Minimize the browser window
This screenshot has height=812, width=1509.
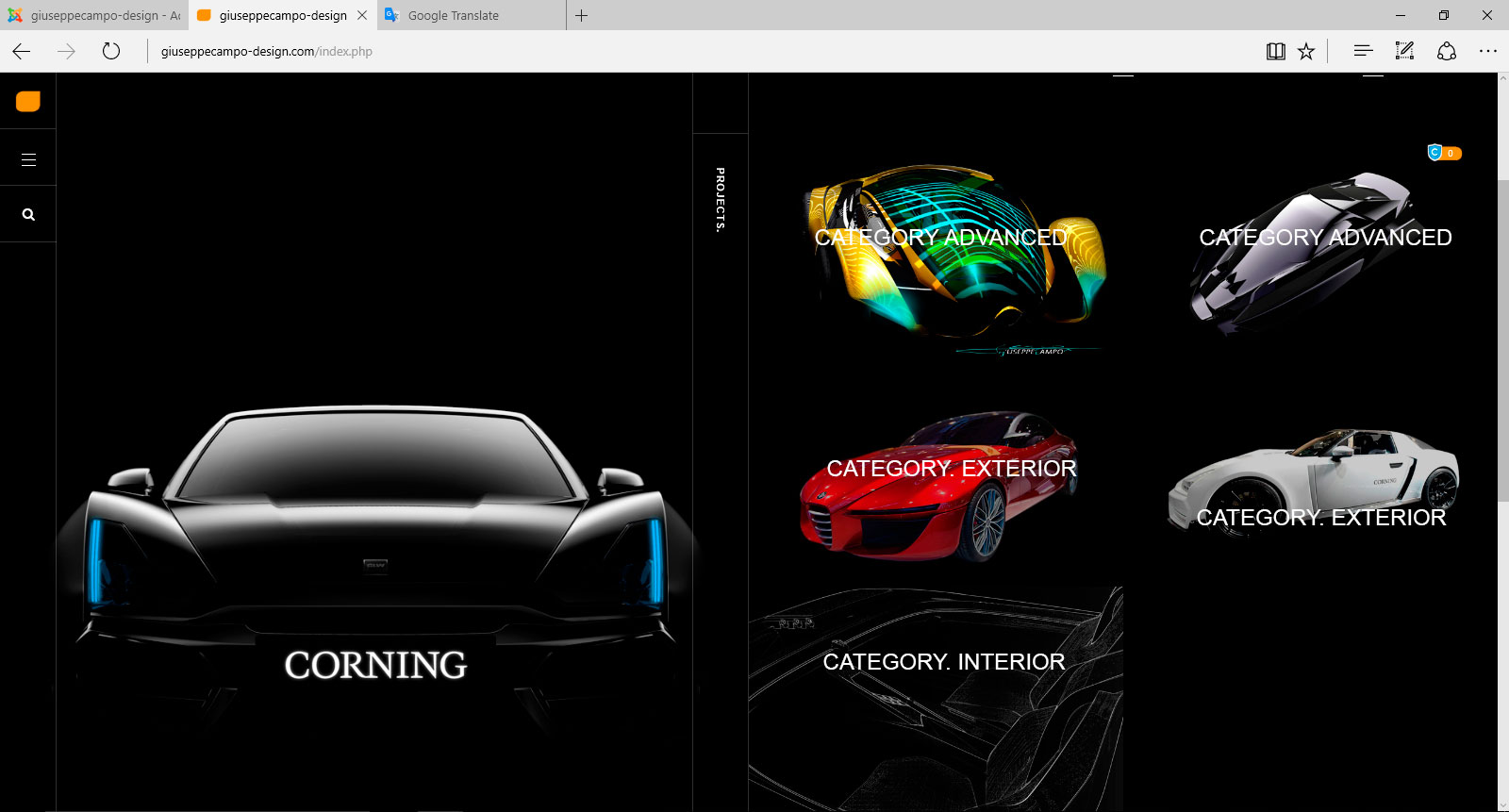(1401, 15)
